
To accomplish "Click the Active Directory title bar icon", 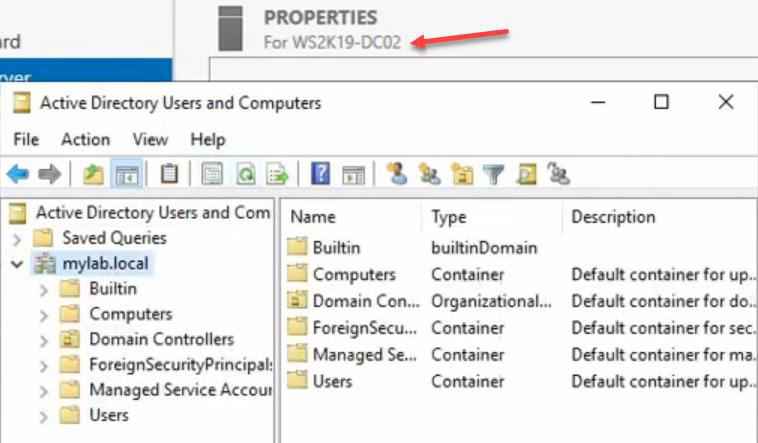I will click(21, 103).
